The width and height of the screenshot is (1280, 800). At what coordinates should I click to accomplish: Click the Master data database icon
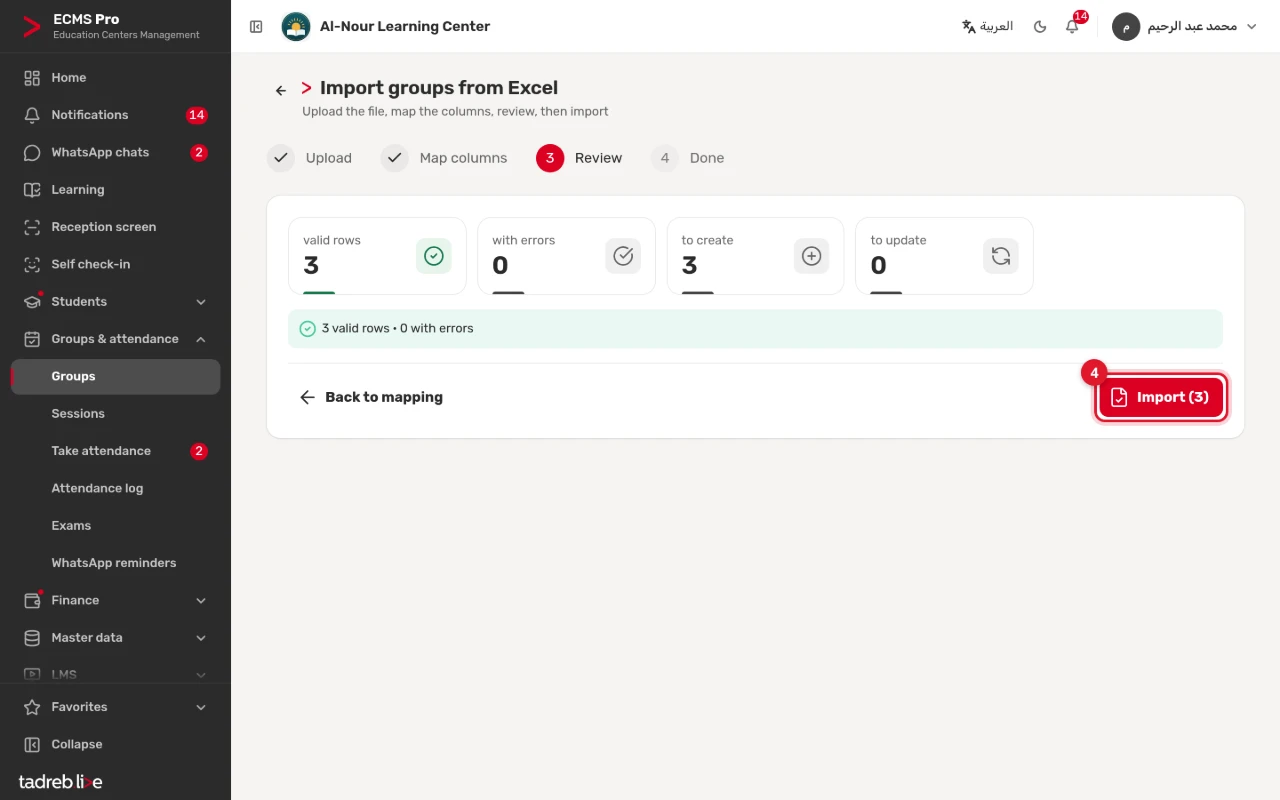pyautogui.click(x=32, y=638)
